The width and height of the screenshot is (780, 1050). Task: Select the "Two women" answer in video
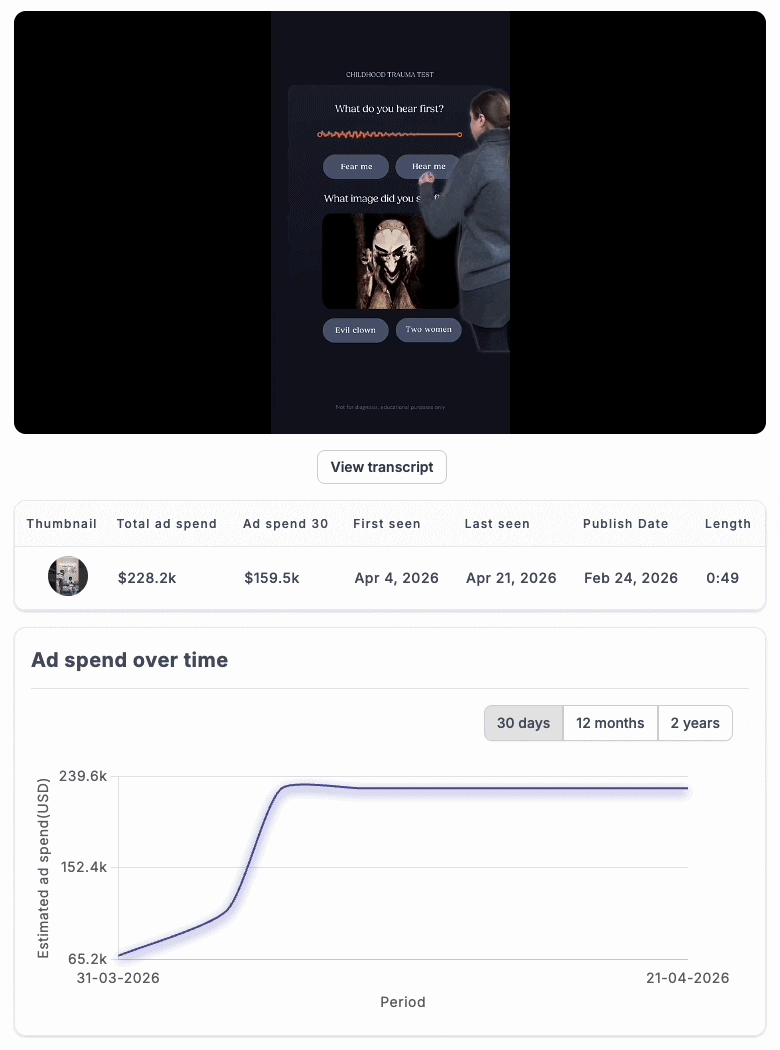coord(428,330)
